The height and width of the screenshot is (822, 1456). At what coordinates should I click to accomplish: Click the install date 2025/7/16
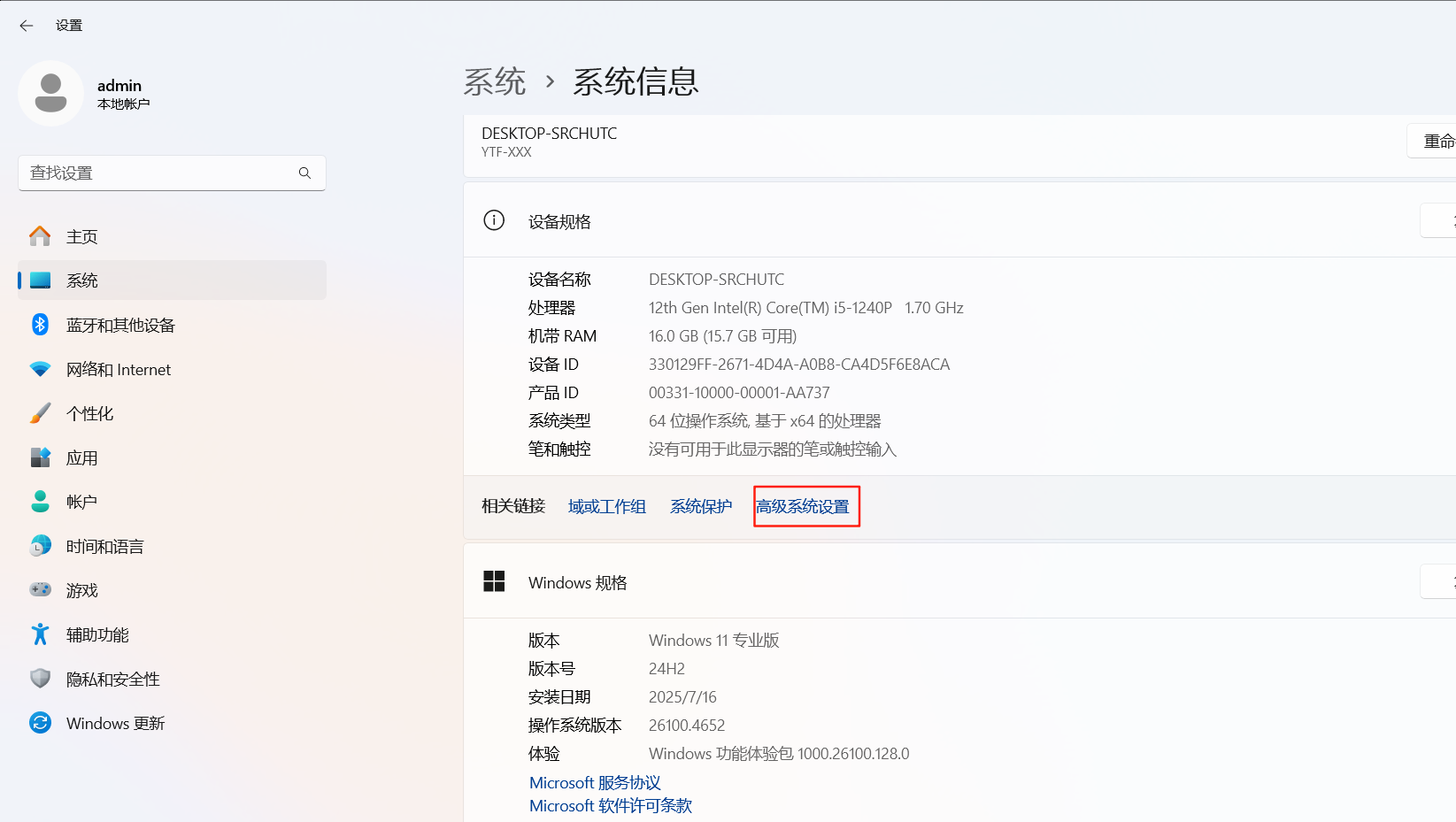pos(682,697)
